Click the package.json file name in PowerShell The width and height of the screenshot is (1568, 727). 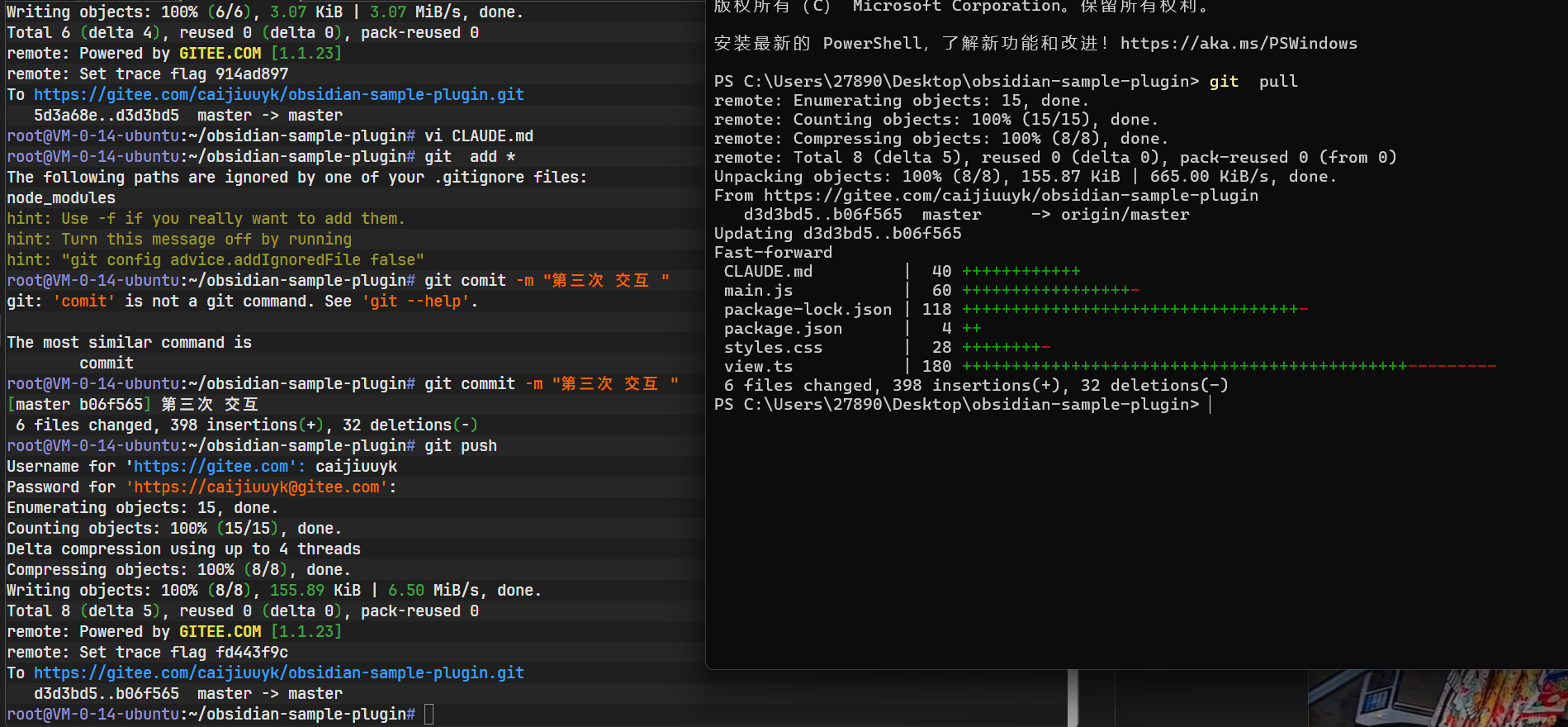(x=783, y=329)
